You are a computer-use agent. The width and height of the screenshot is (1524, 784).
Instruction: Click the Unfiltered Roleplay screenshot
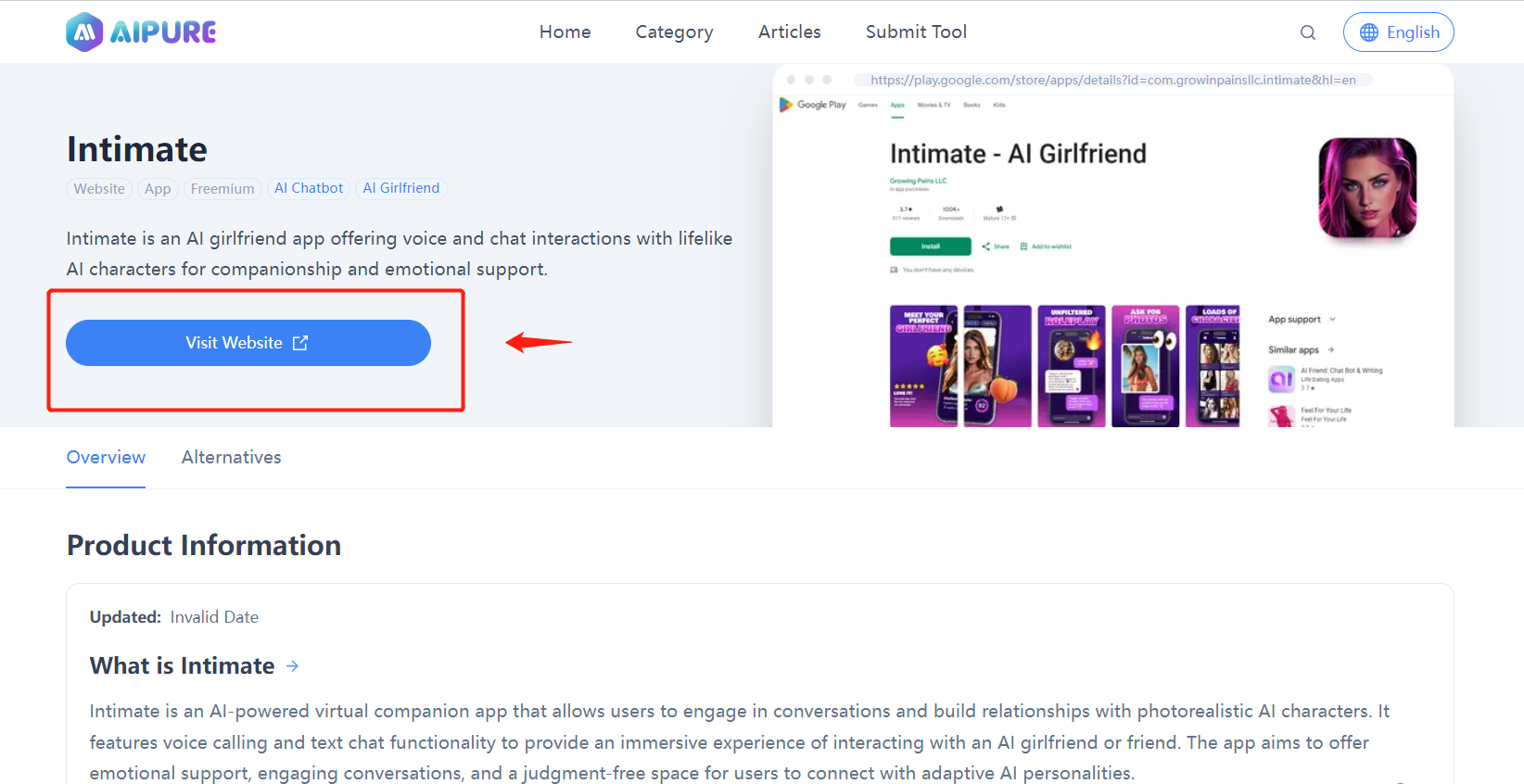(1071, 366)
